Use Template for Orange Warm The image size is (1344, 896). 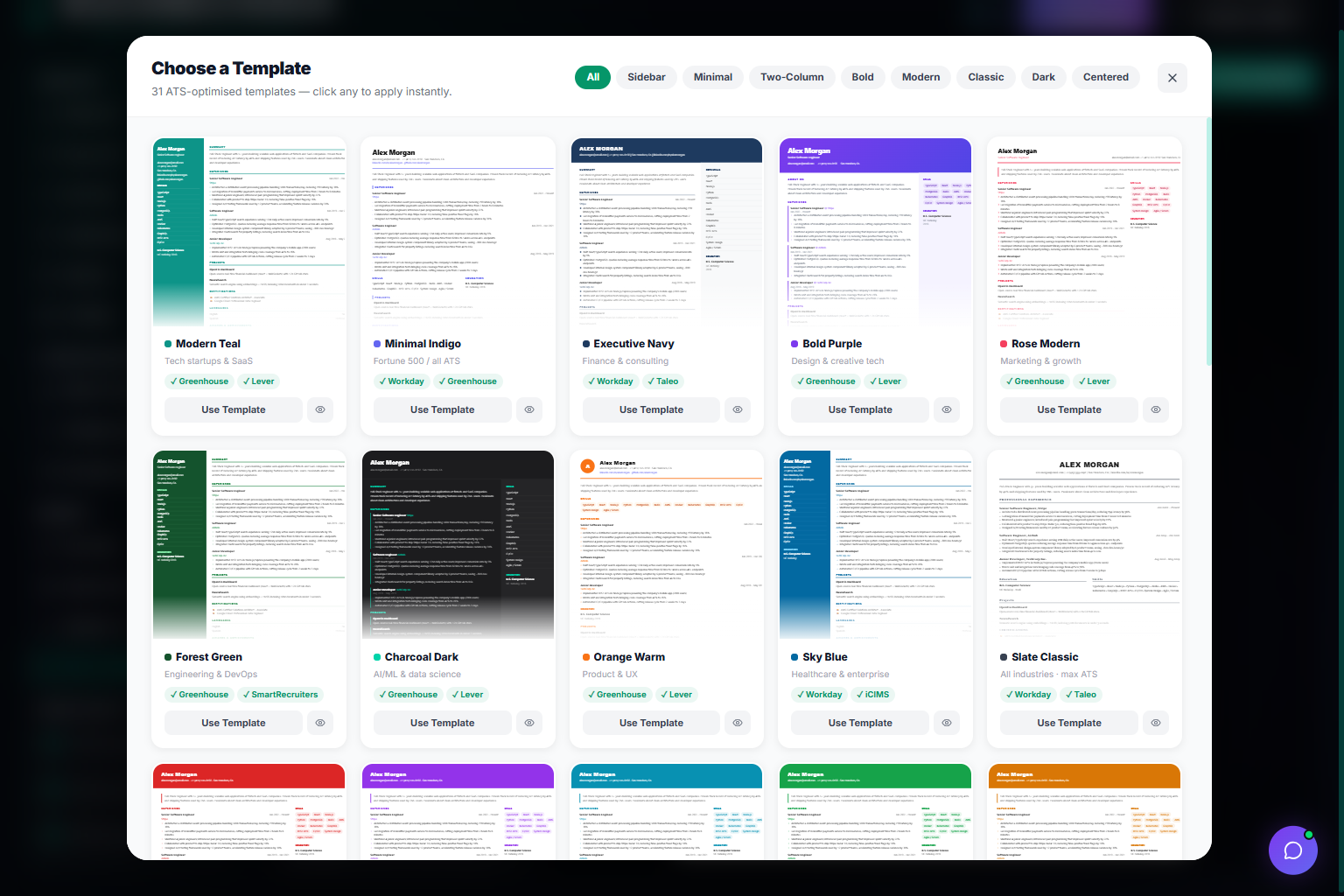pos(652,723)
